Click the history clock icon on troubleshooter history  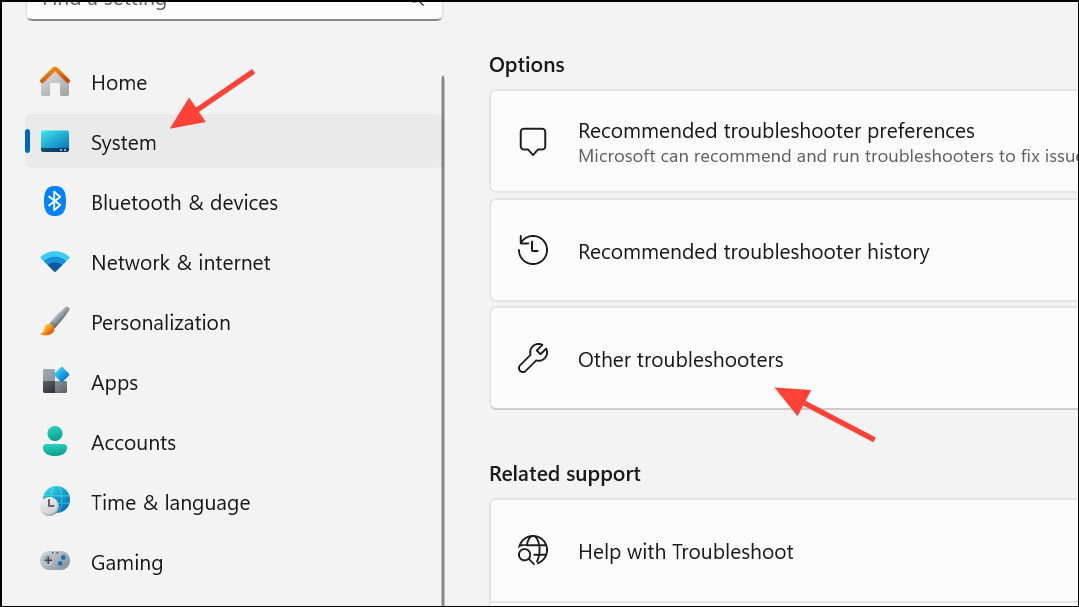(533, 250)
